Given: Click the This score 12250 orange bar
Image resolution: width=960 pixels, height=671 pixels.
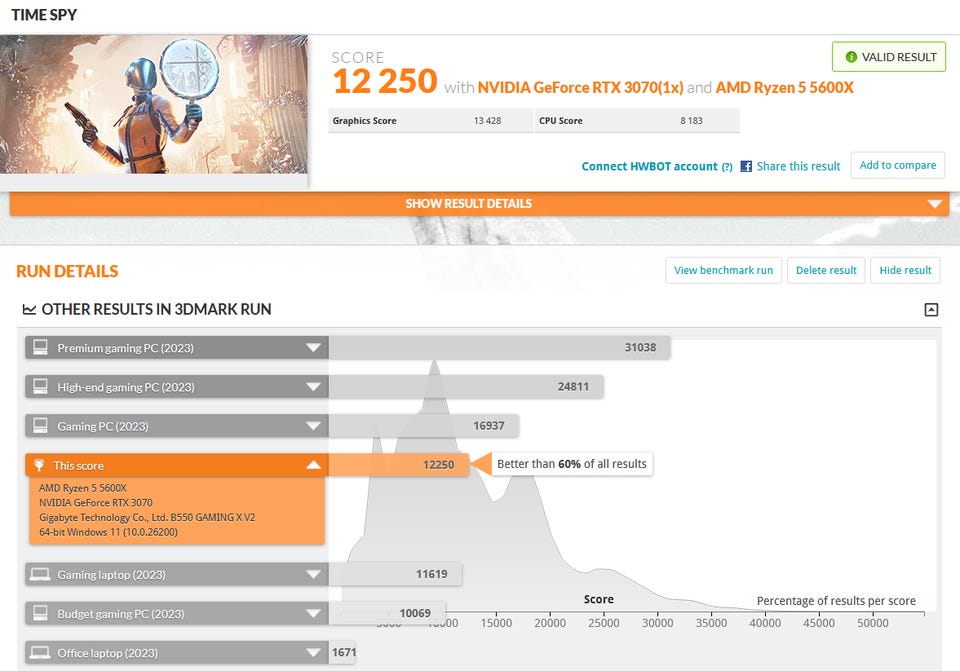Looking at the screenshot, I should click(399, 465).
